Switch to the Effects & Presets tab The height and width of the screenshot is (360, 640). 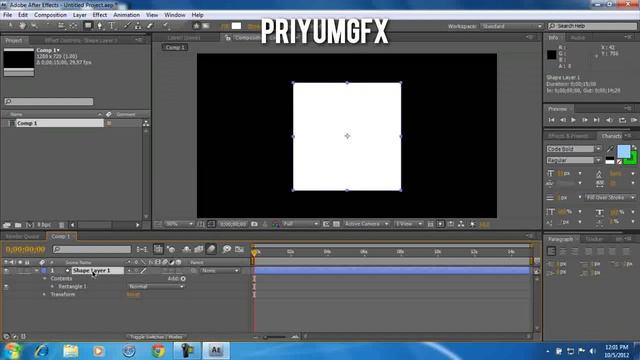(569, 136)
